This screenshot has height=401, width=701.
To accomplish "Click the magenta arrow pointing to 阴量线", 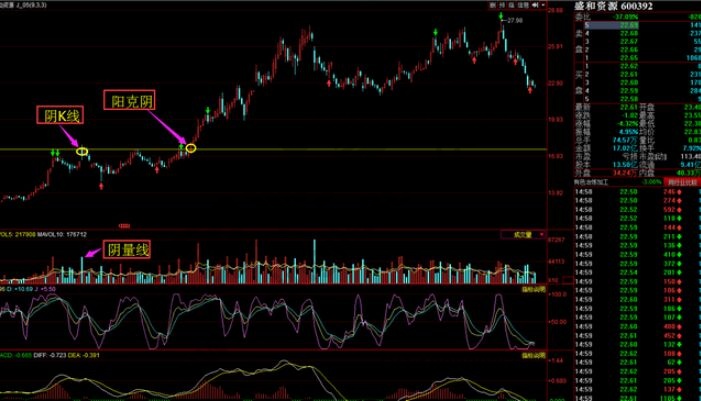I will coord(90,254).
